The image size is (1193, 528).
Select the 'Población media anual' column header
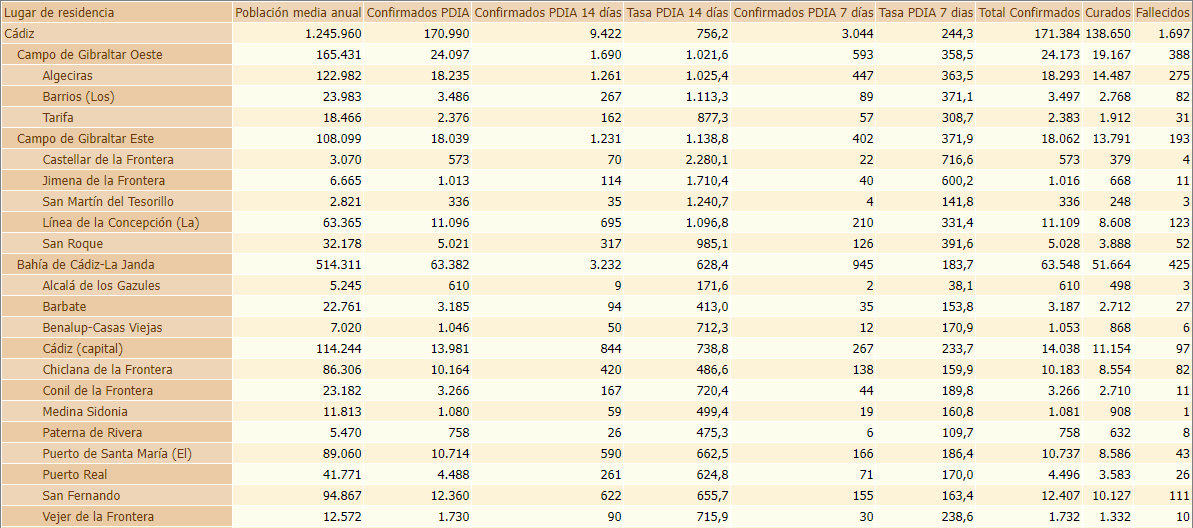296,13
